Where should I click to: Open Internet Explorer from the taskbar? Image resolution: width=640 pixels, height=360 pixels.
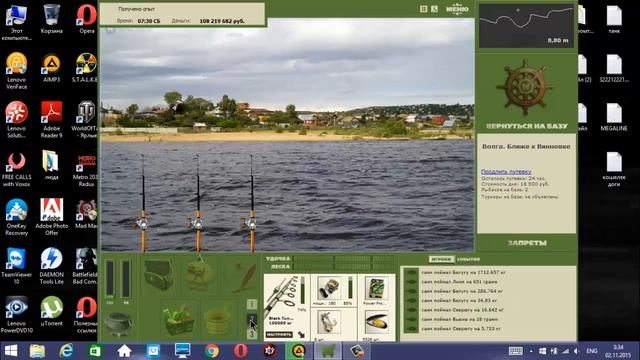[66, 351]
